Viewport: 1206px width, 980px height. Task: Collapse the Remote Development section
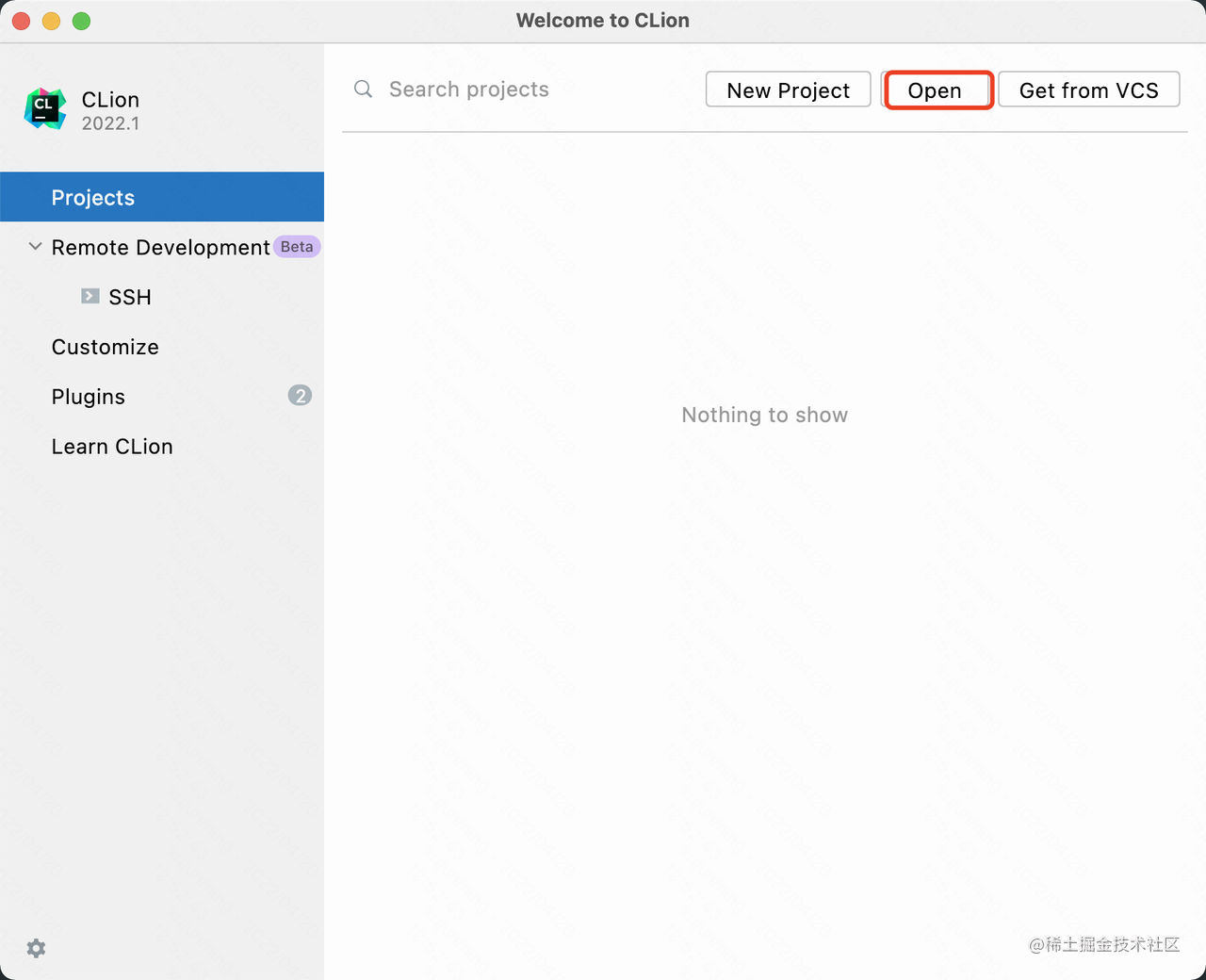coord(35,247)
